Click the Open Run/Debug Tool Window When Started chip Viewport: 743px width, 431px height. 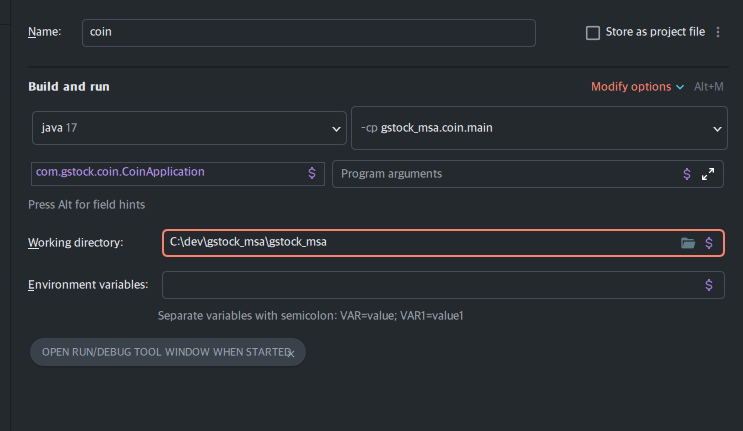(168, 352)
